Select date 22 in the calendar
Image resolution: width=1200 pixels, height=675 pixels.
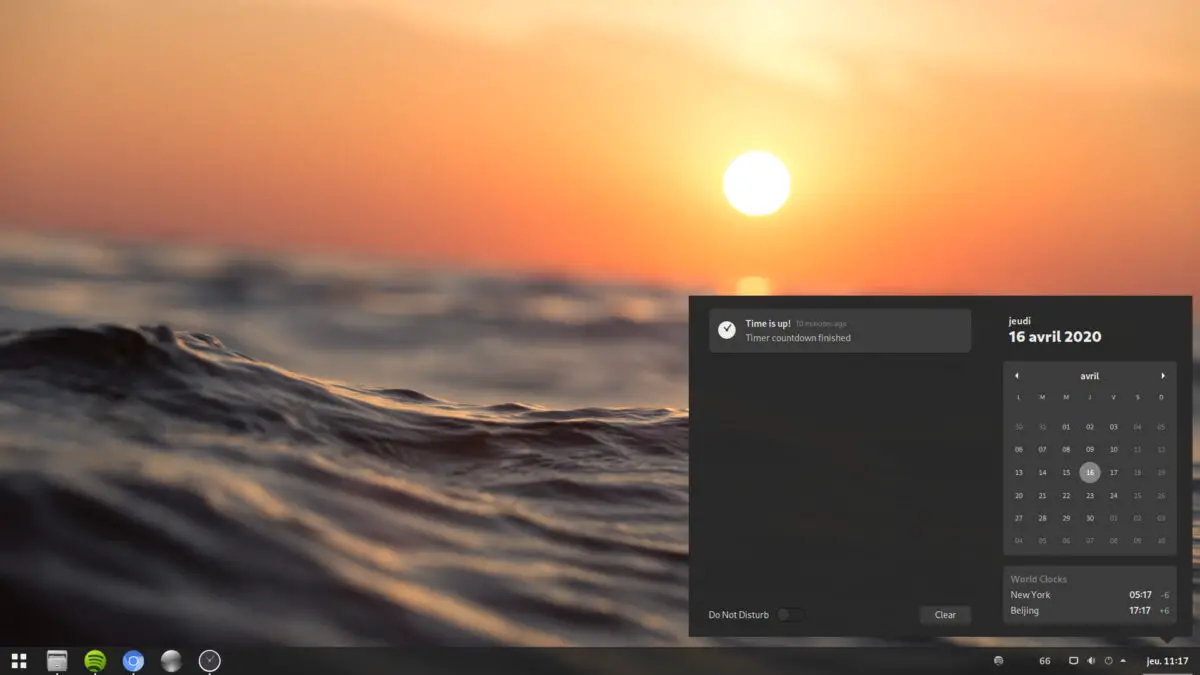pos(1066,495)
